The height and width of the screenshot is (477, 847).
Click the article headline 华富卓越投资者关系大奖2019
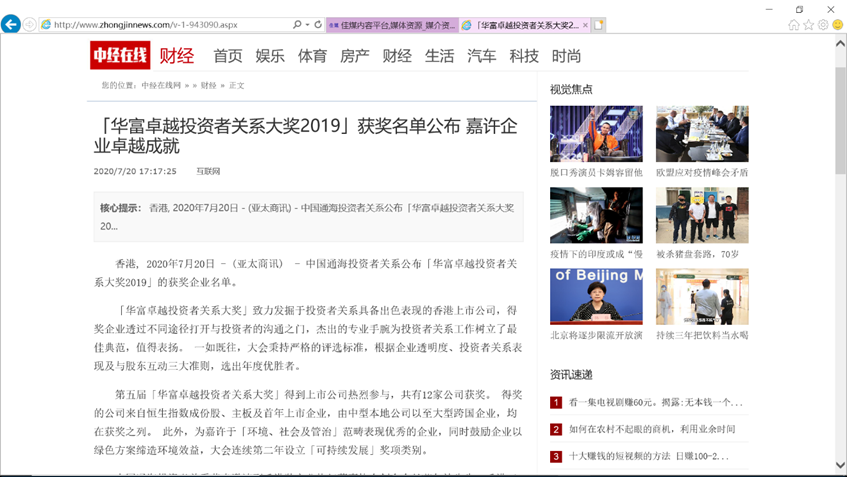pyautogui.click(x=306, y=136)
